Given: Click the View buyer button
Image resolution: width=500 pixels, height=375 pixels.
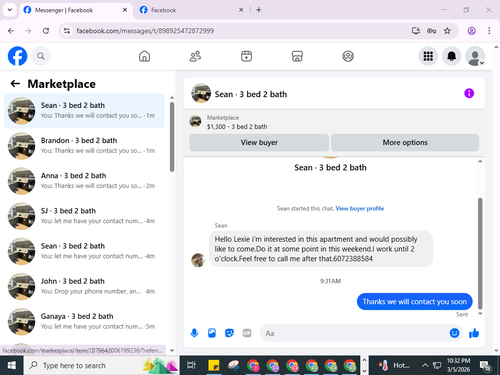Looking at the screenshot, I should tap(259, 142).
